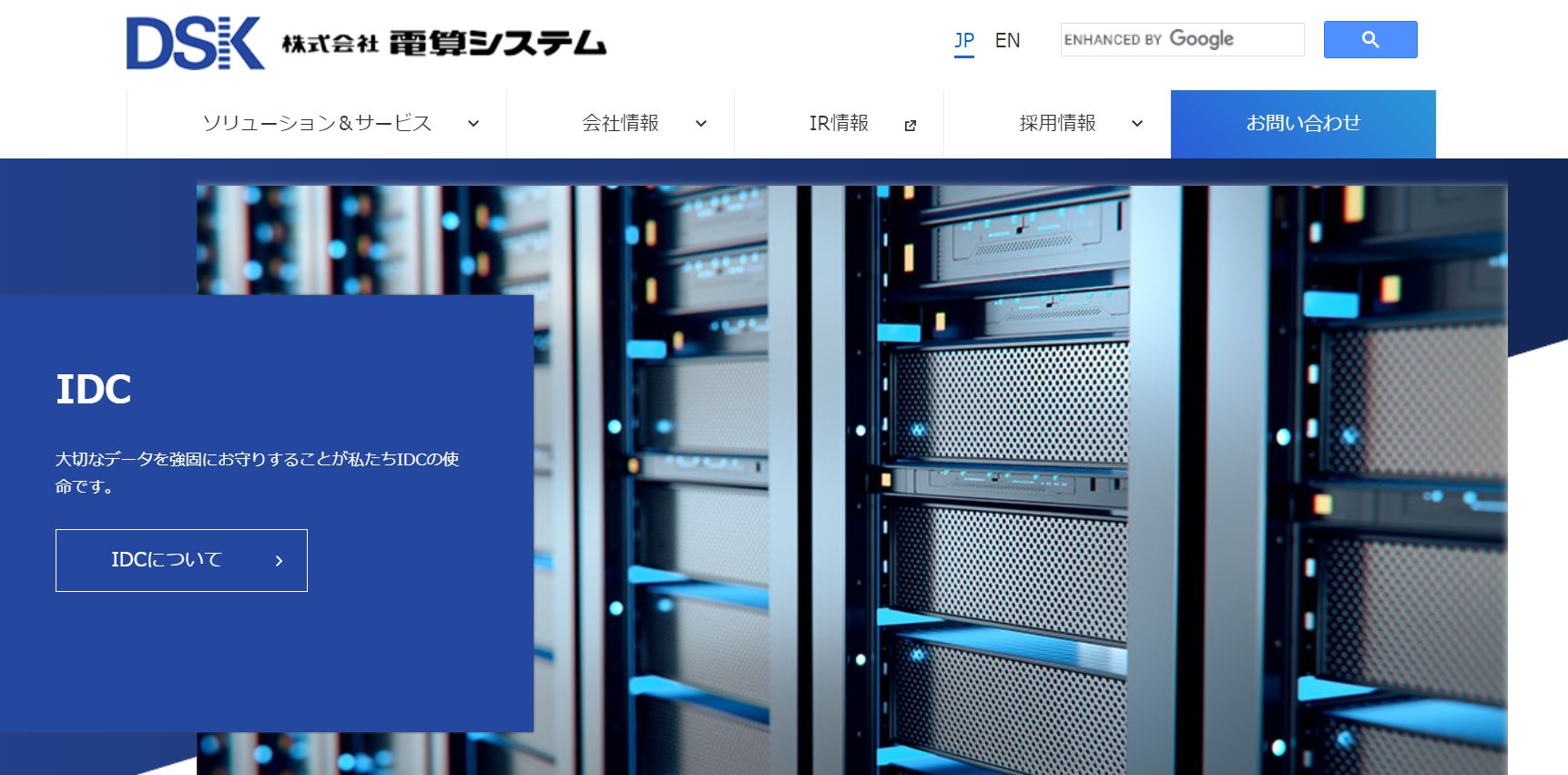Click the IDCについて button
1568x775 pixels.
pos(181,560)
